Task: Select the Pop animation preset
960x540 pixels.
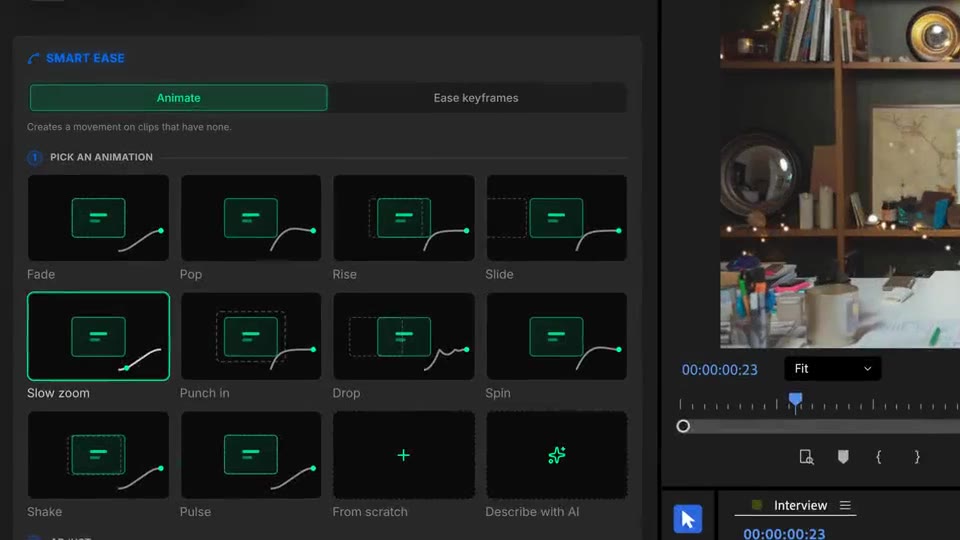Action: click(250, 218)
